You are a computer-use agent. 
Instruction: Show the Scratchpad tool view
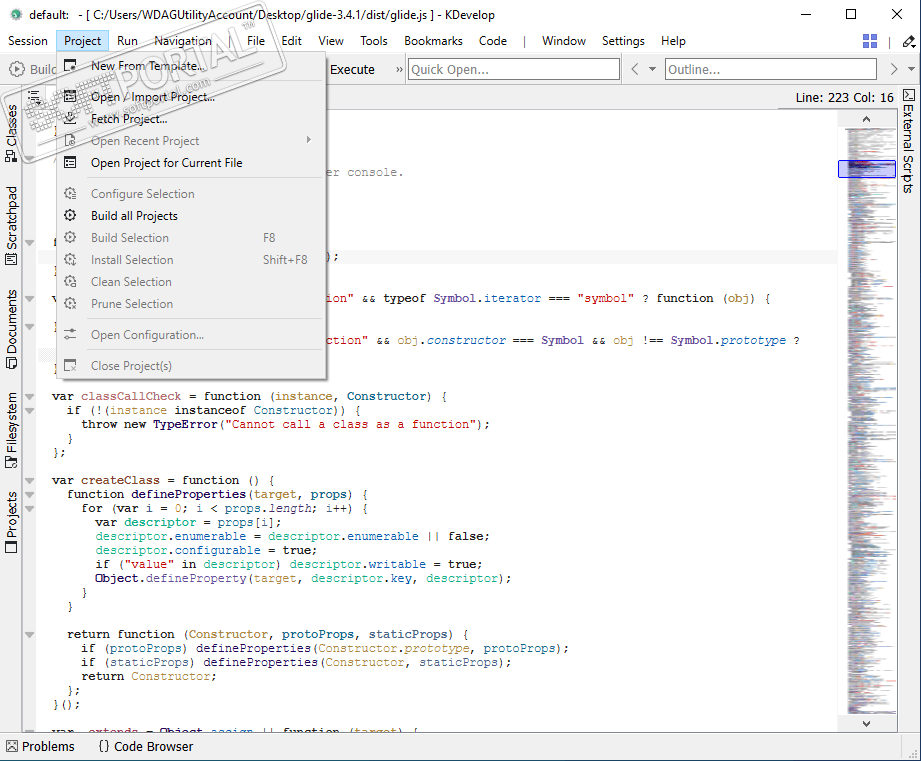click(x=12, y=225)
